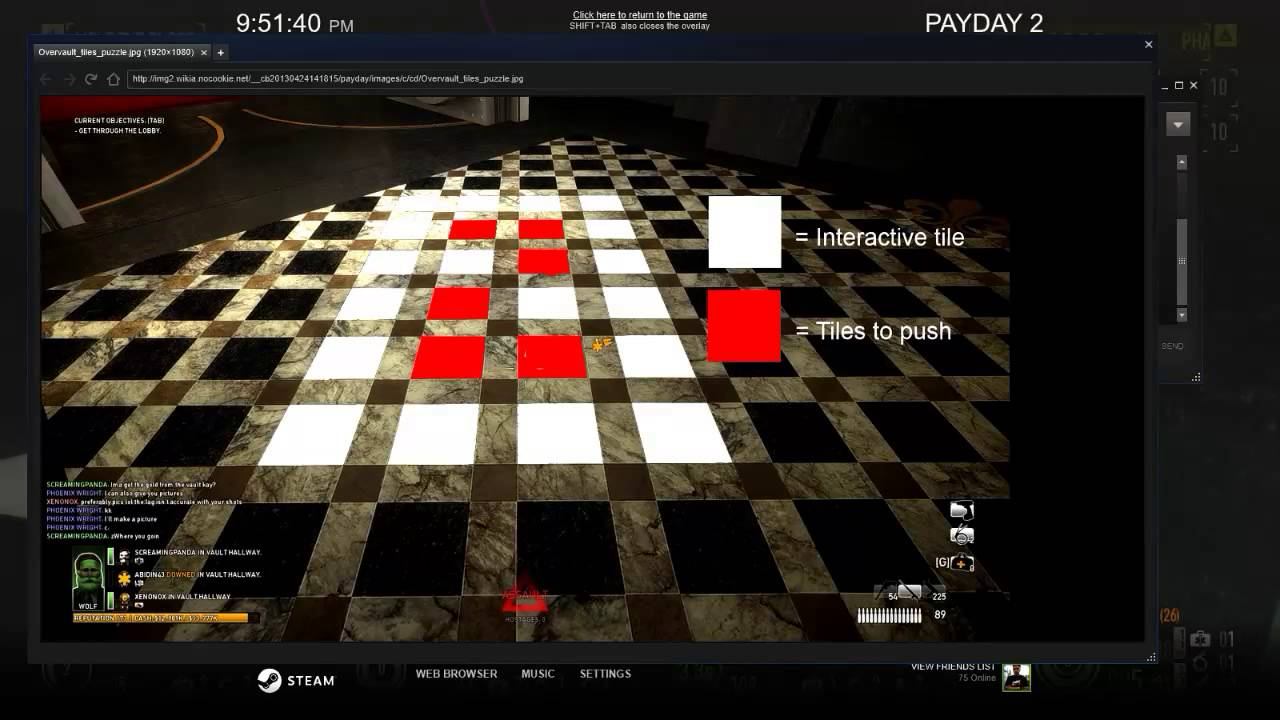Send the chat message
Image resolution: width=1280 pixels, height=720 pixels.
[x=1172, y=346]
